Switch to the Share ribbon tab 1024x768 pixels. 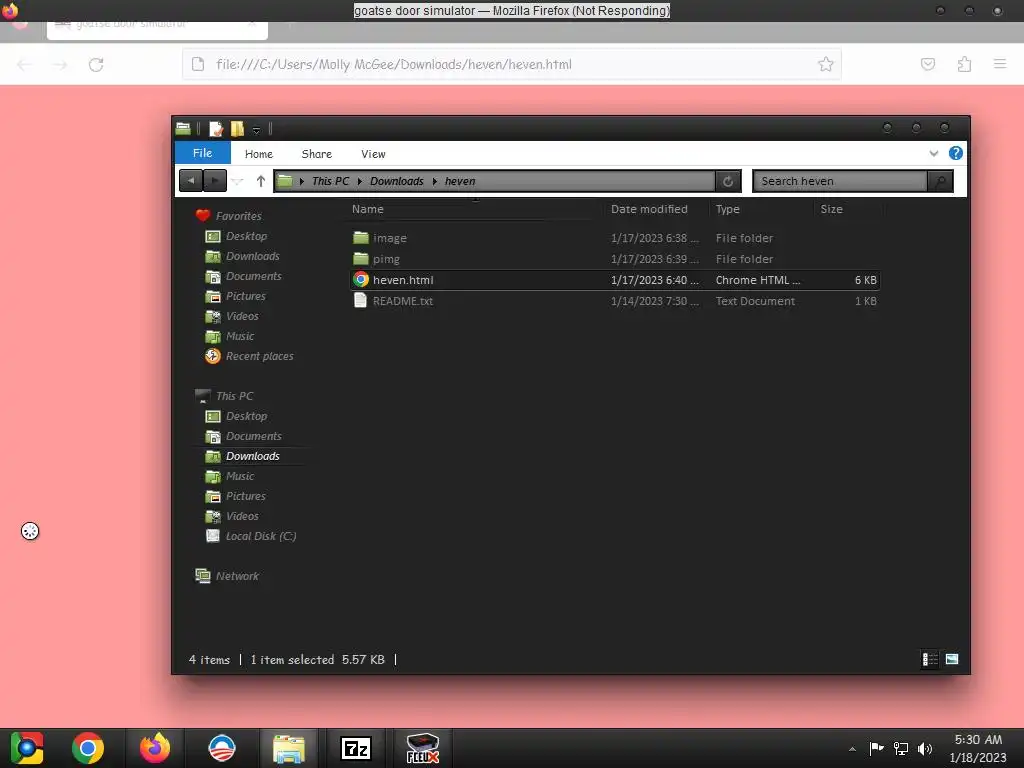click(x=317, y=154)
